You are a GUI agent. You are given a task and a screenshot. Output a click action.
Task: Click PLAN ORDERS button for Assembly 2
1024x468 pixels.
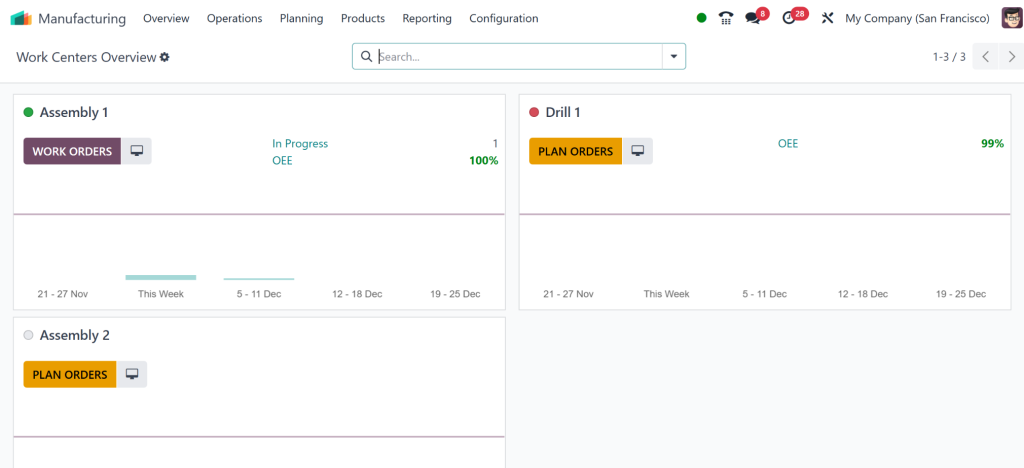(70, 374)
